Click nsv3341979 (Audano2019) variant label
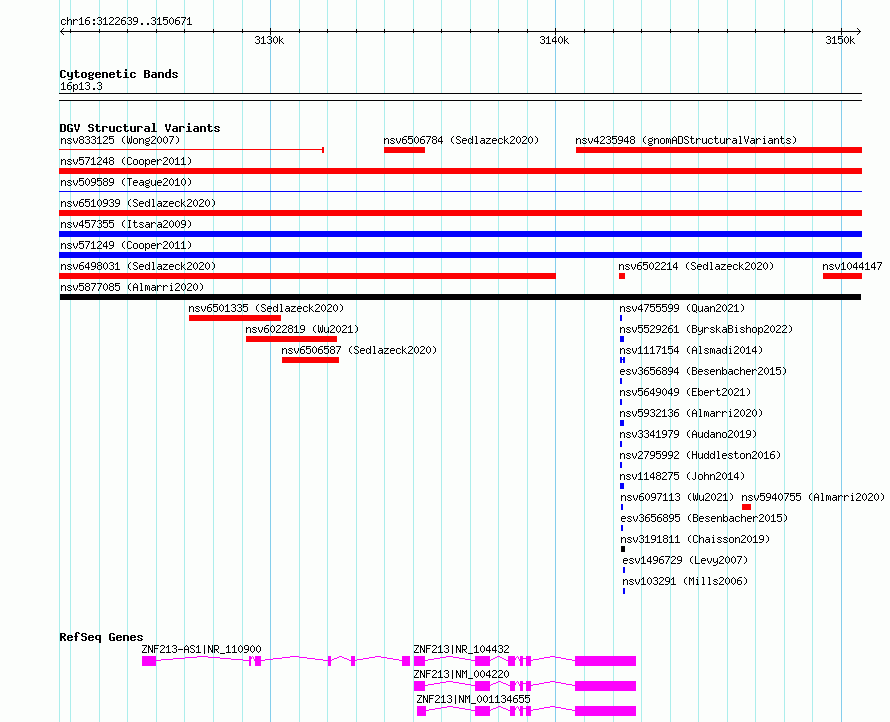890x722 pixels. [x=688, y=434]
